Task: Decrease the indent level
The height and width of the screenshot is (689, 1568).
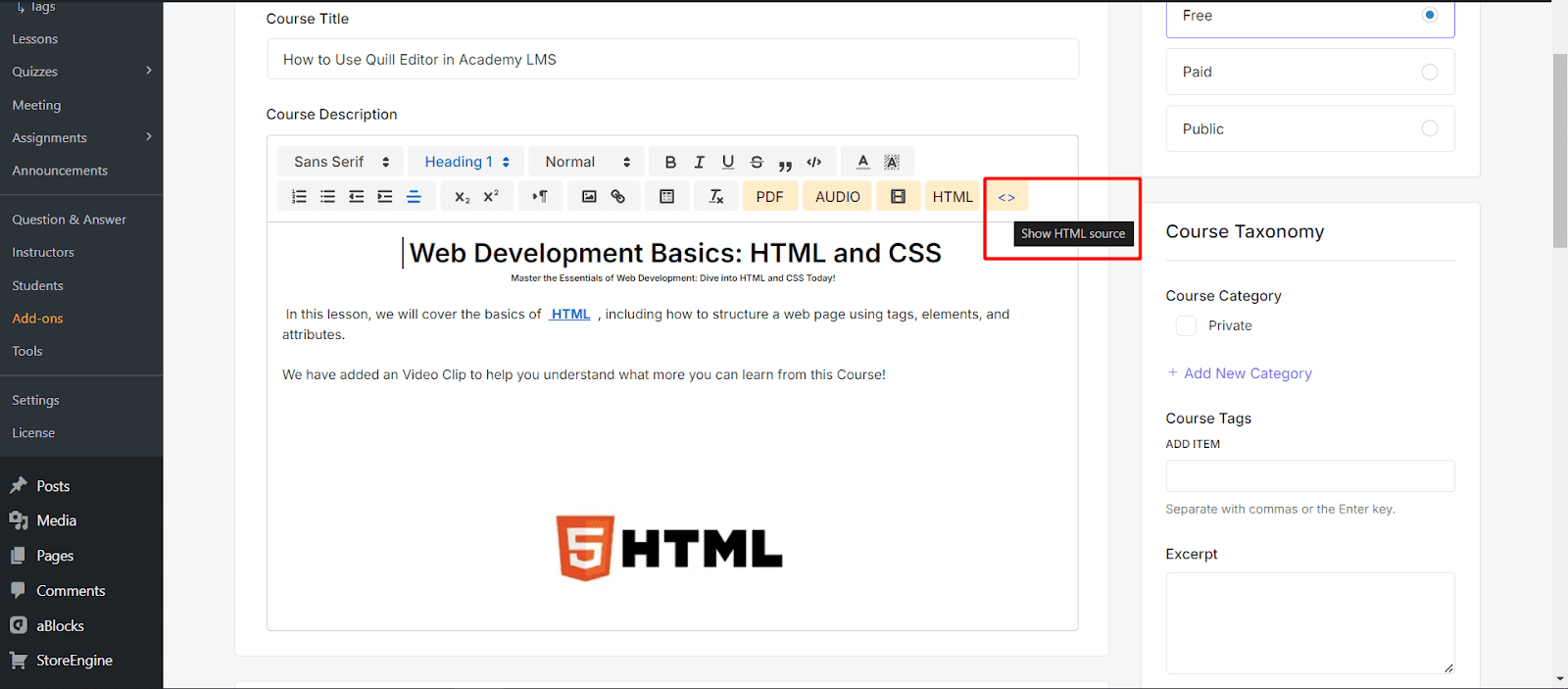Action: [x=356, y=197]
